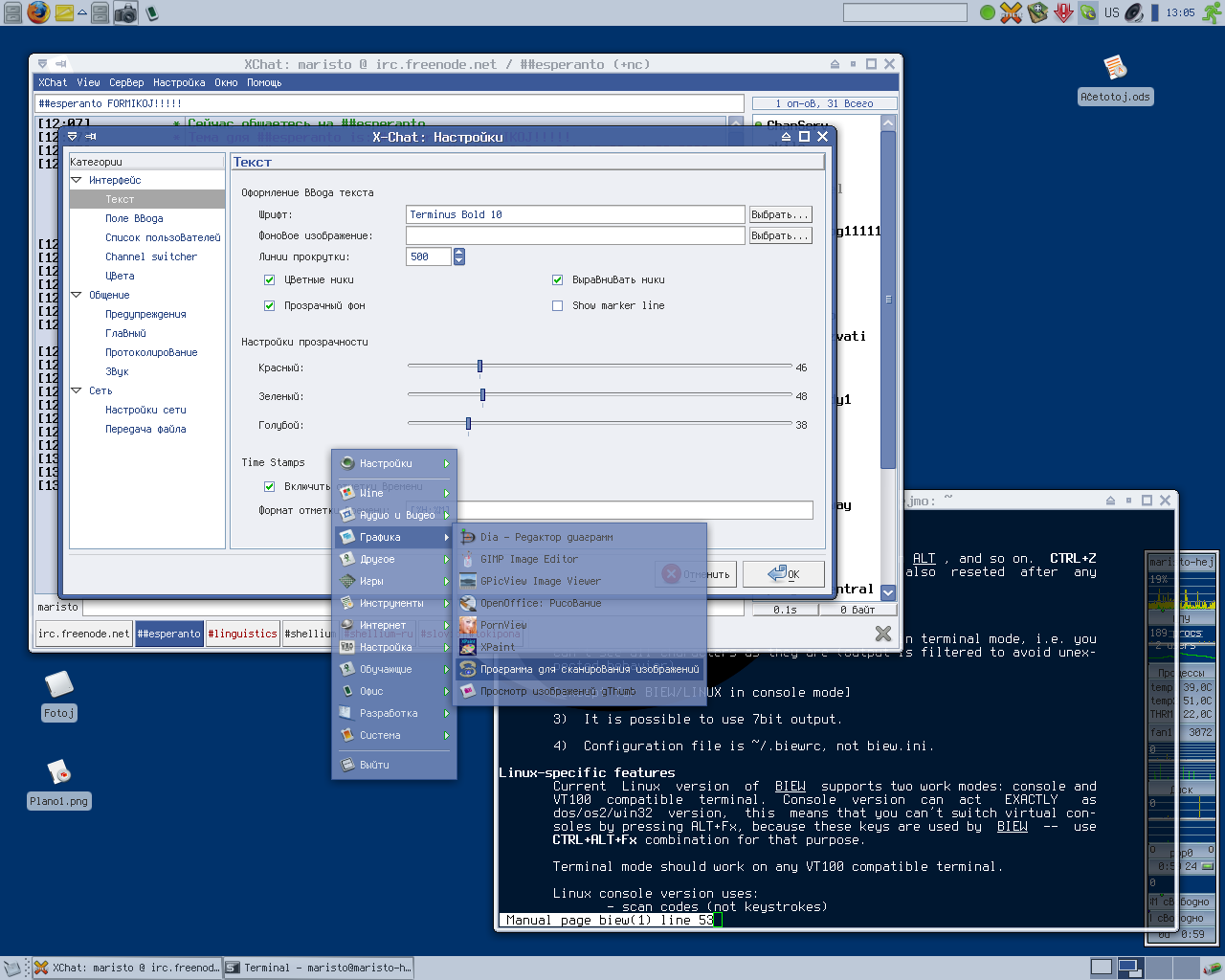
Task: Launch Firefox from the top panel
Action: [x=38, y=12]
